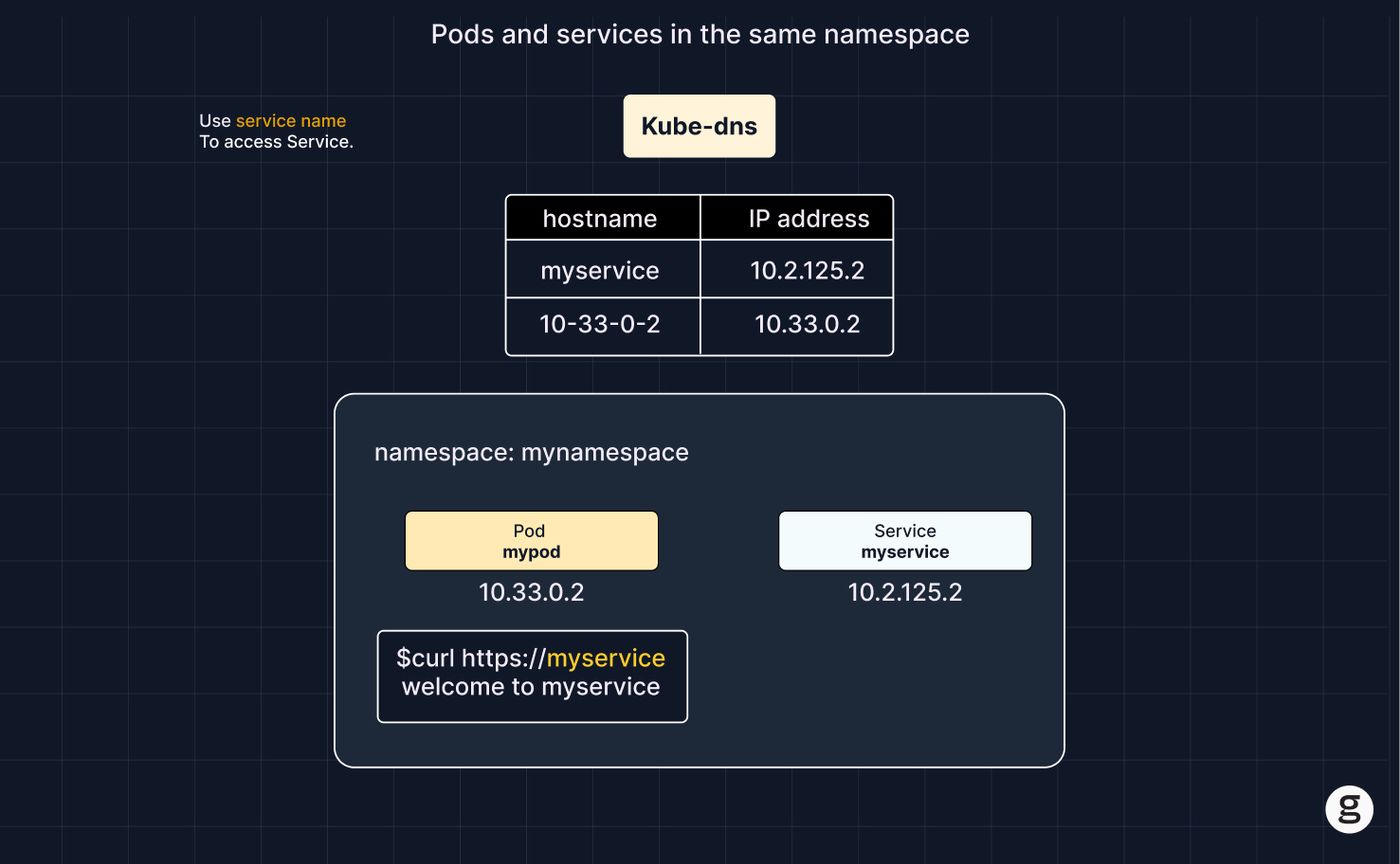1400x864 pixels.
Task: Click the hostname table header
Action: [x=603, y=218]
